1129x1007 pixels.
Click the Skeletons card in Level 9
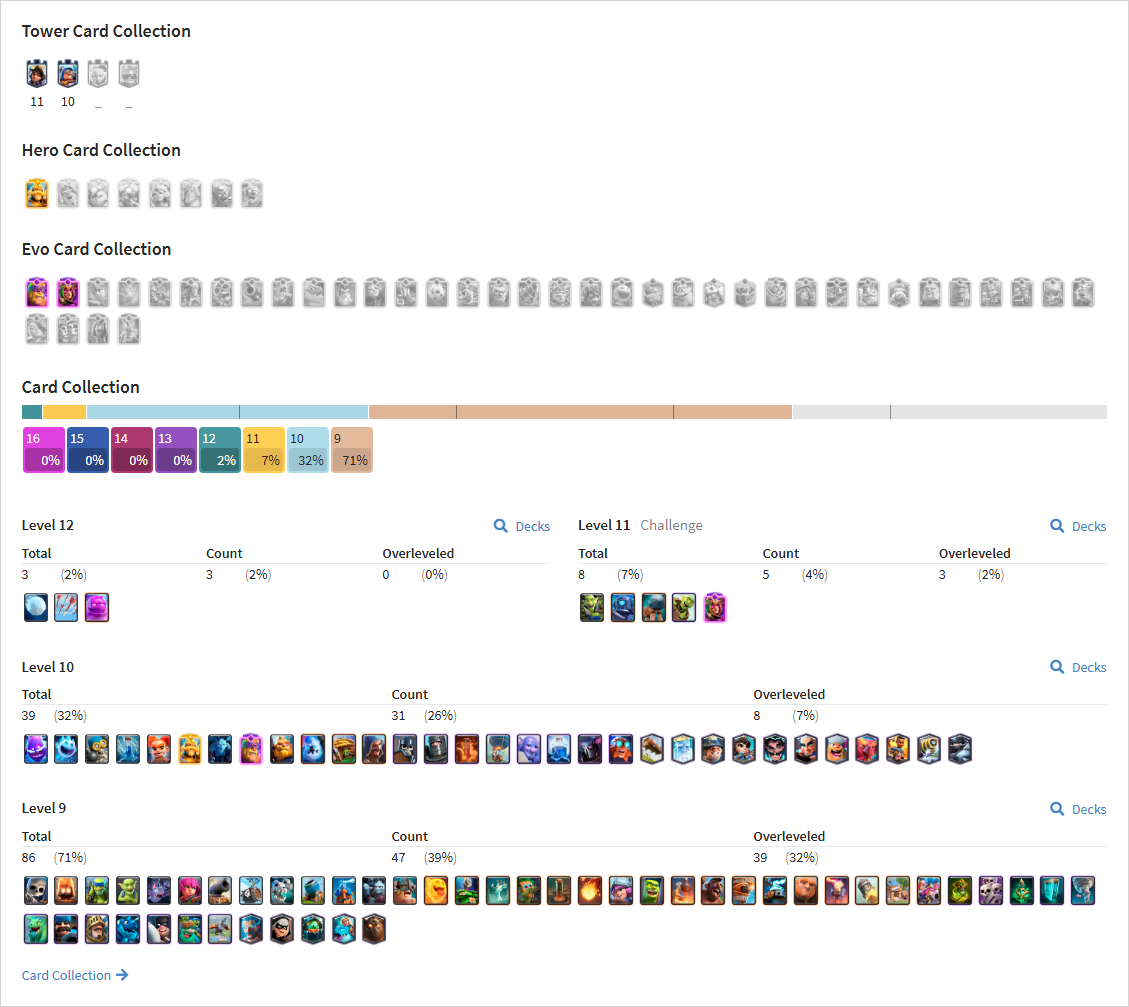pyautogui.click(x=35, y=891)
